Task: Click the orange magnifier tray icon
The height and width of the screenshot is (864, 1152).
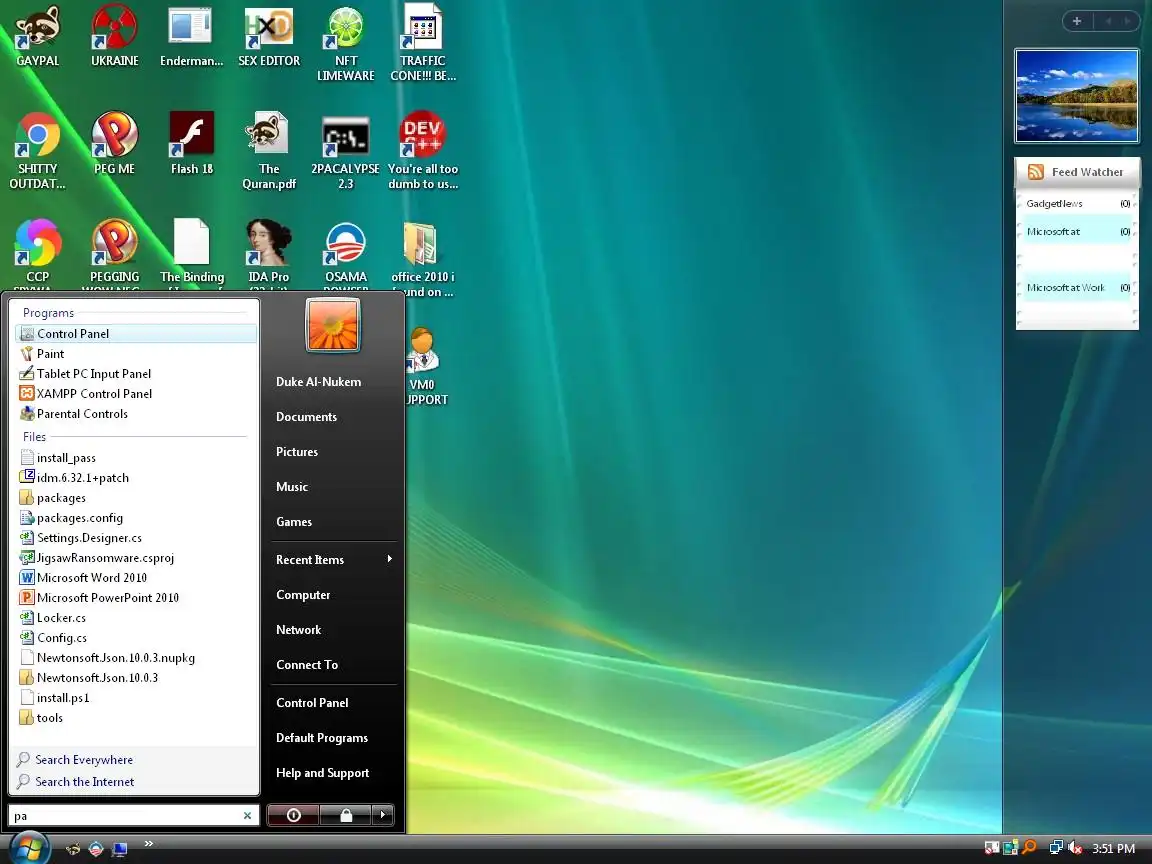Action: tap(1029, 848)
